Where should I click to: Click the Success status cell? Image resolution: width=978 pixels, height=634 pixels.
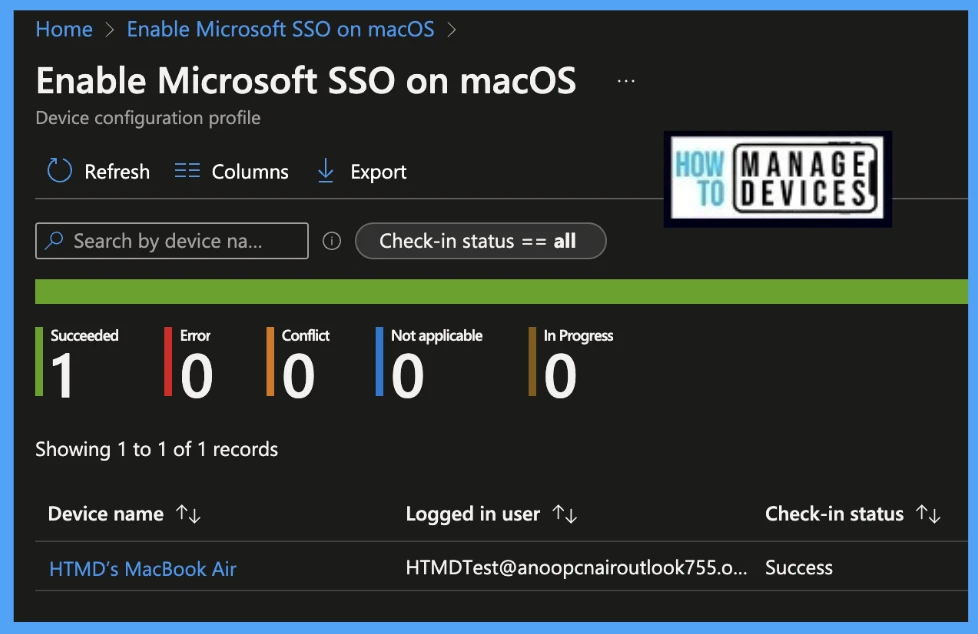[799, 567]
